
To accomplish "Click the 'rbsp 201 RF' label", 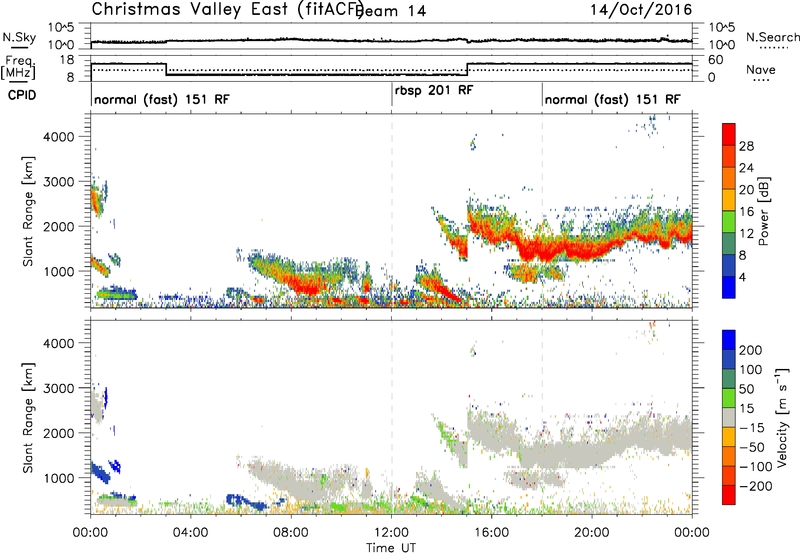I will coord(434,90).
